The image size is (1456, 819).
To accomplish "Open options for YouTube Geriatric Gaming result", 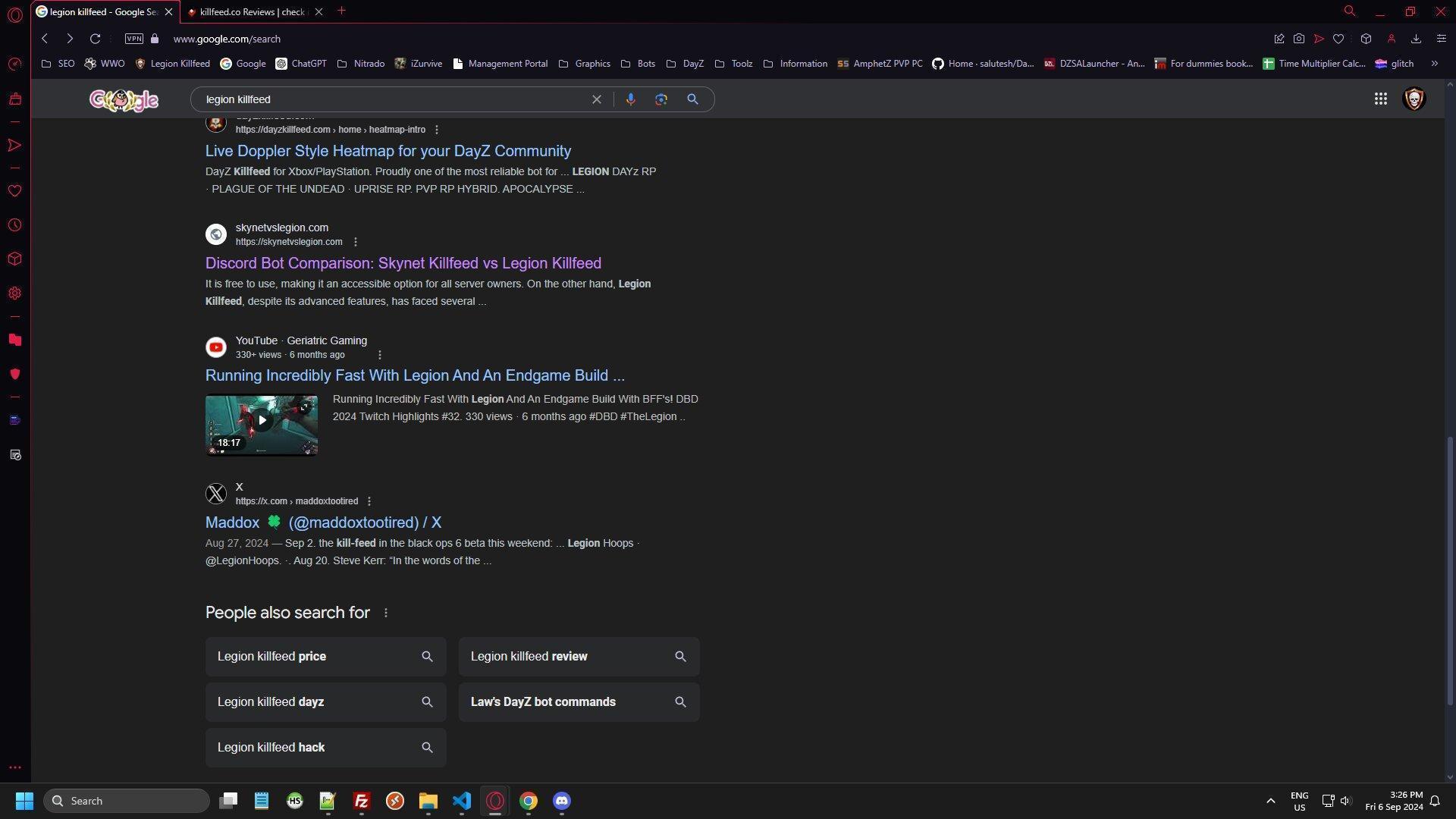I will (x=379, y=355).
